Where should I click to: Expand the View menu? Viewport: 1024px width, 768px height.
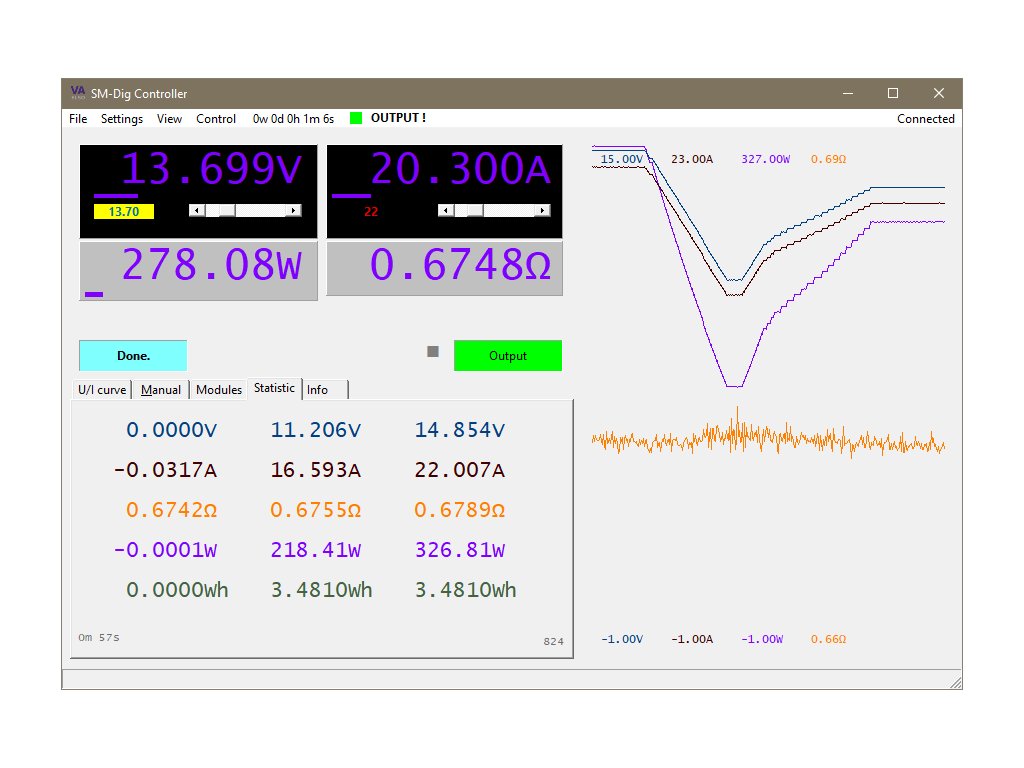pos(170,119)
